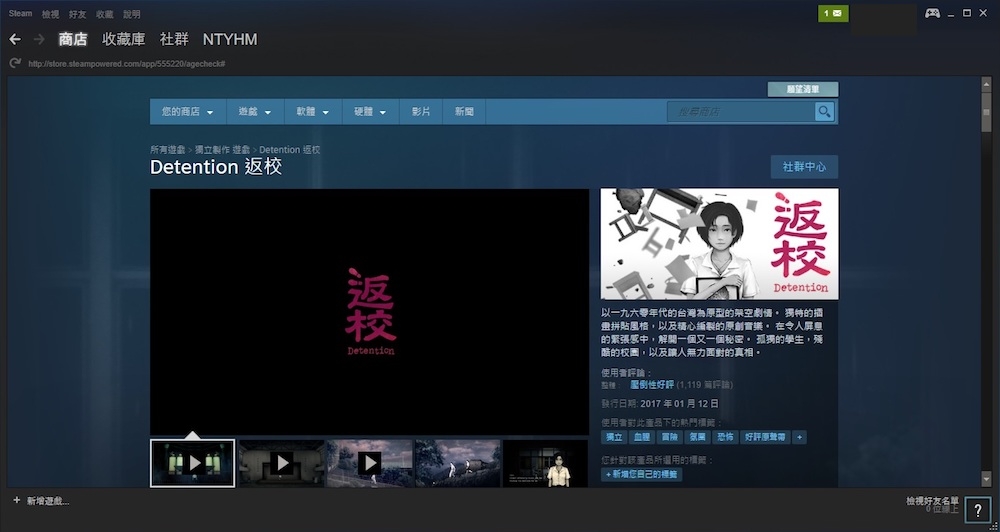Screen dimensions: 1000x532
Task: Play the third trailer thumbnail
Action: (369, 463)
